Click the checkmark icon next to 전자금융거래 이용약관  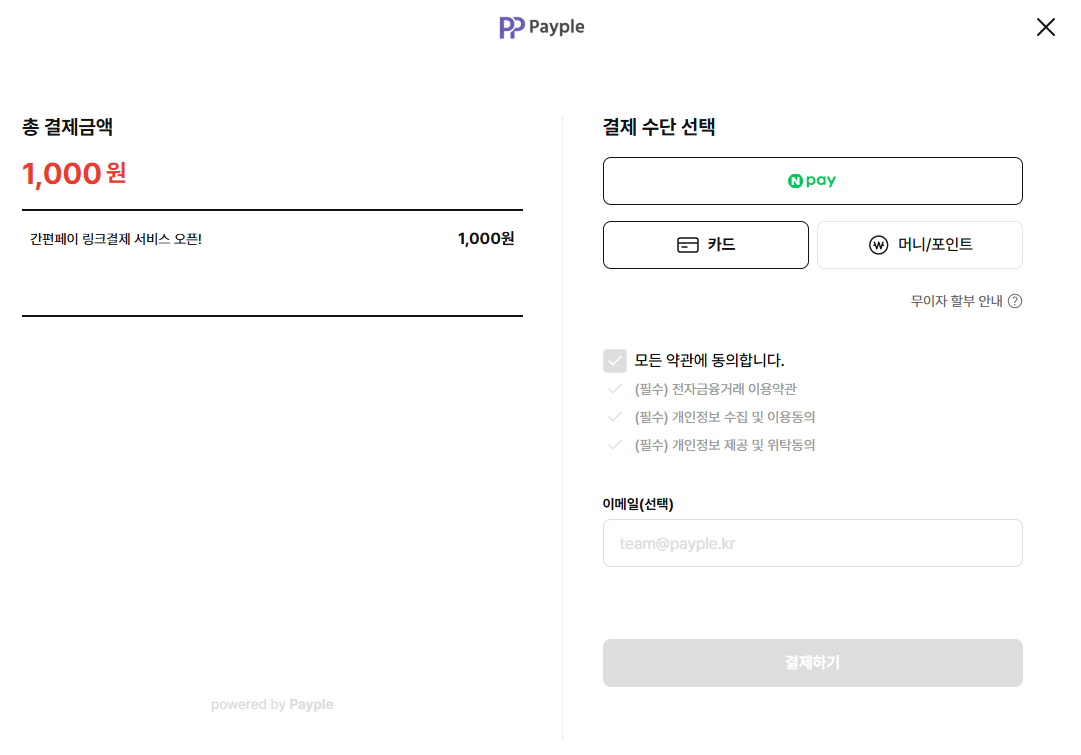pos(614,388)
